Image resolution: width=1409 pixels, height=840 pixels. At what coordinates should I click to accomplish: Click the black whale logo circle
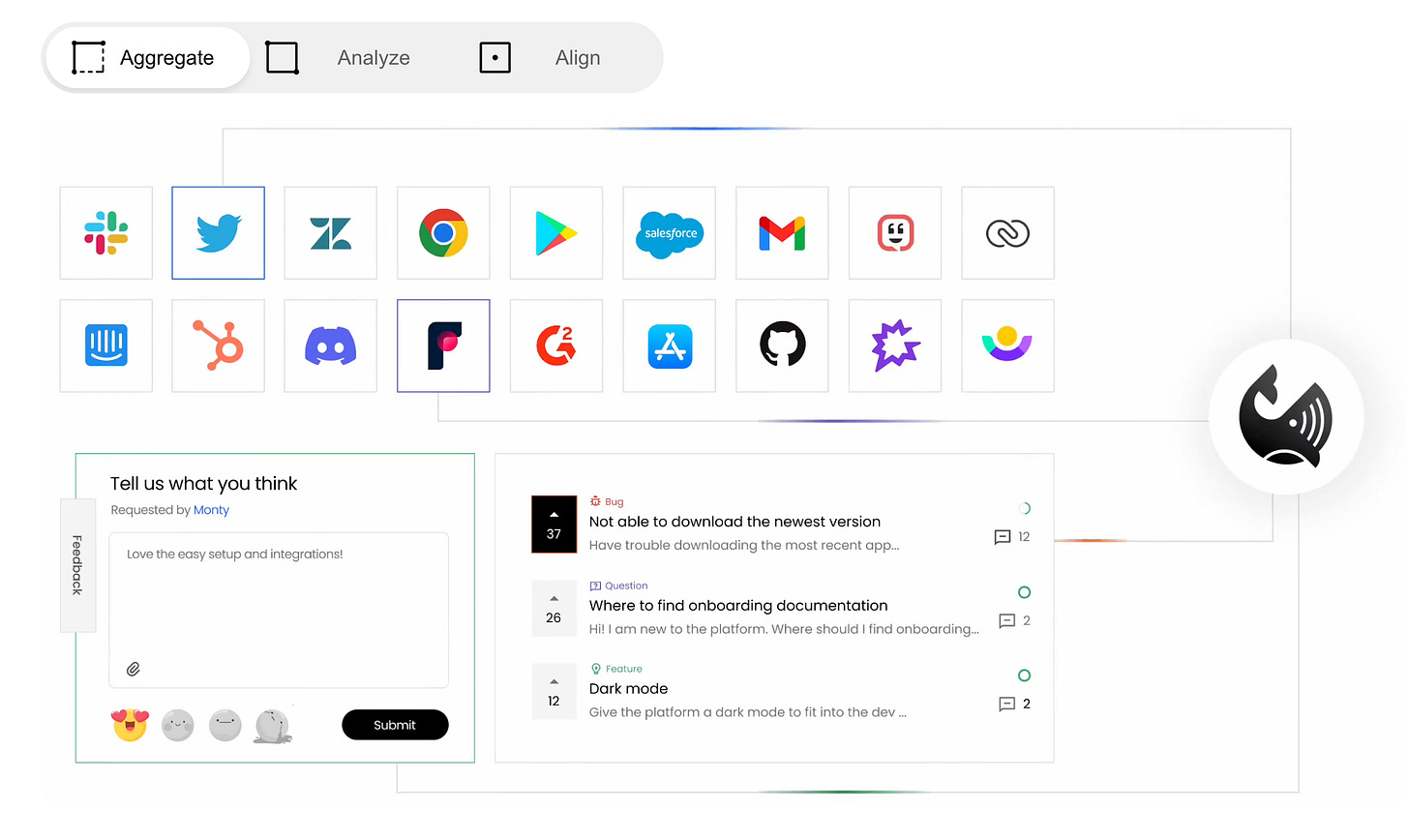pos(1286,417)
